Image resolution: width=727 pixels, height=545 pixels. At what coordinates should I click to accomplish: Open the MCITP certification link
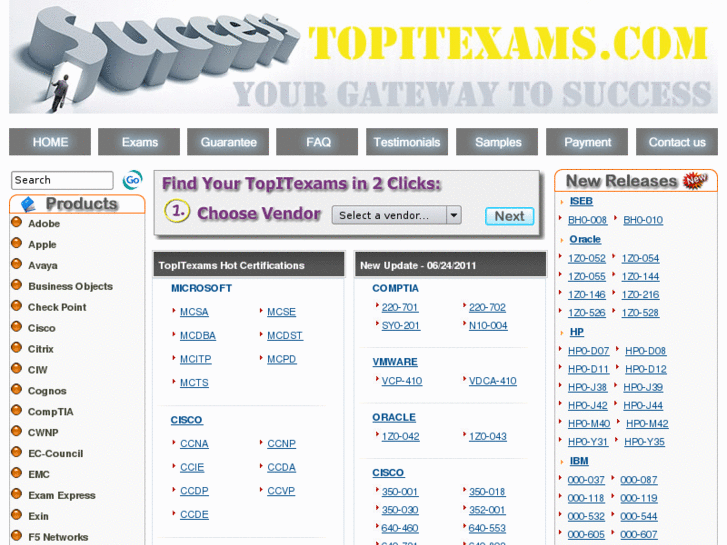(x=195, y=359)
